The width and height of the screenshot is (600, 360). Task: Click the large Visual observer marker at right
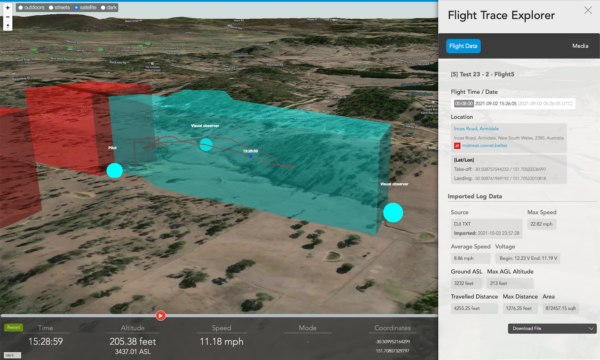pyautogui.click(x=393, y=212)
